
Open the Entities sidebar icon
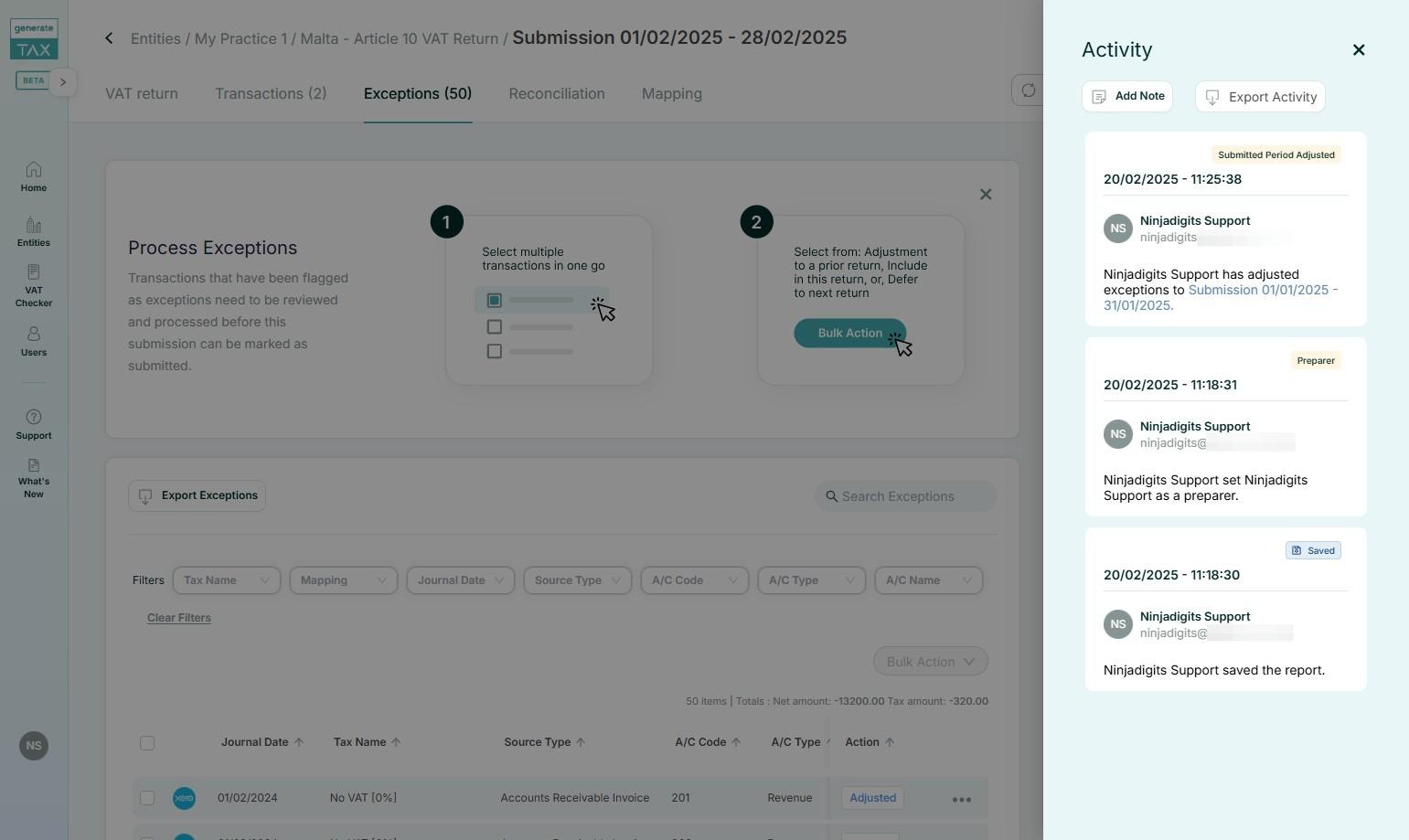pos(34,231)
